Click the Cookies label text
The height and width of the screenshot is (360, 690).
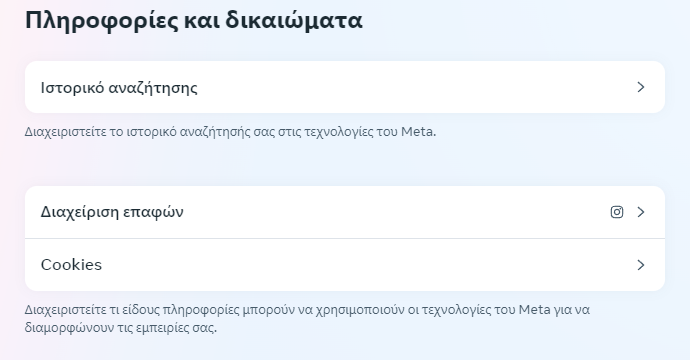tap(71, 265)
